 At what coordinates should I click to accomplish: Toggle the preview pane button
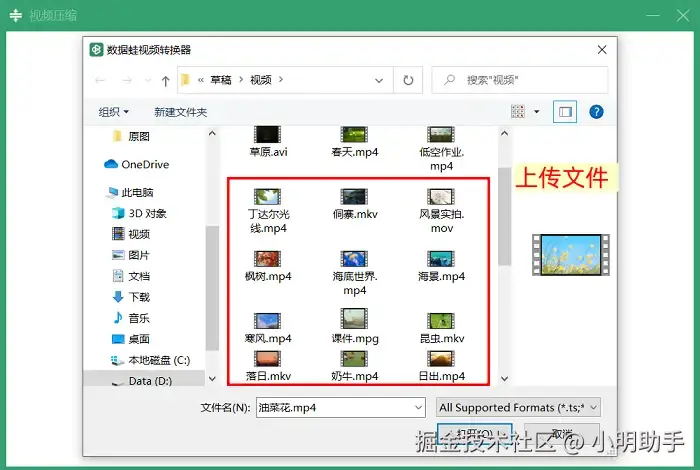pyautogui.click(x=565, y=112)
